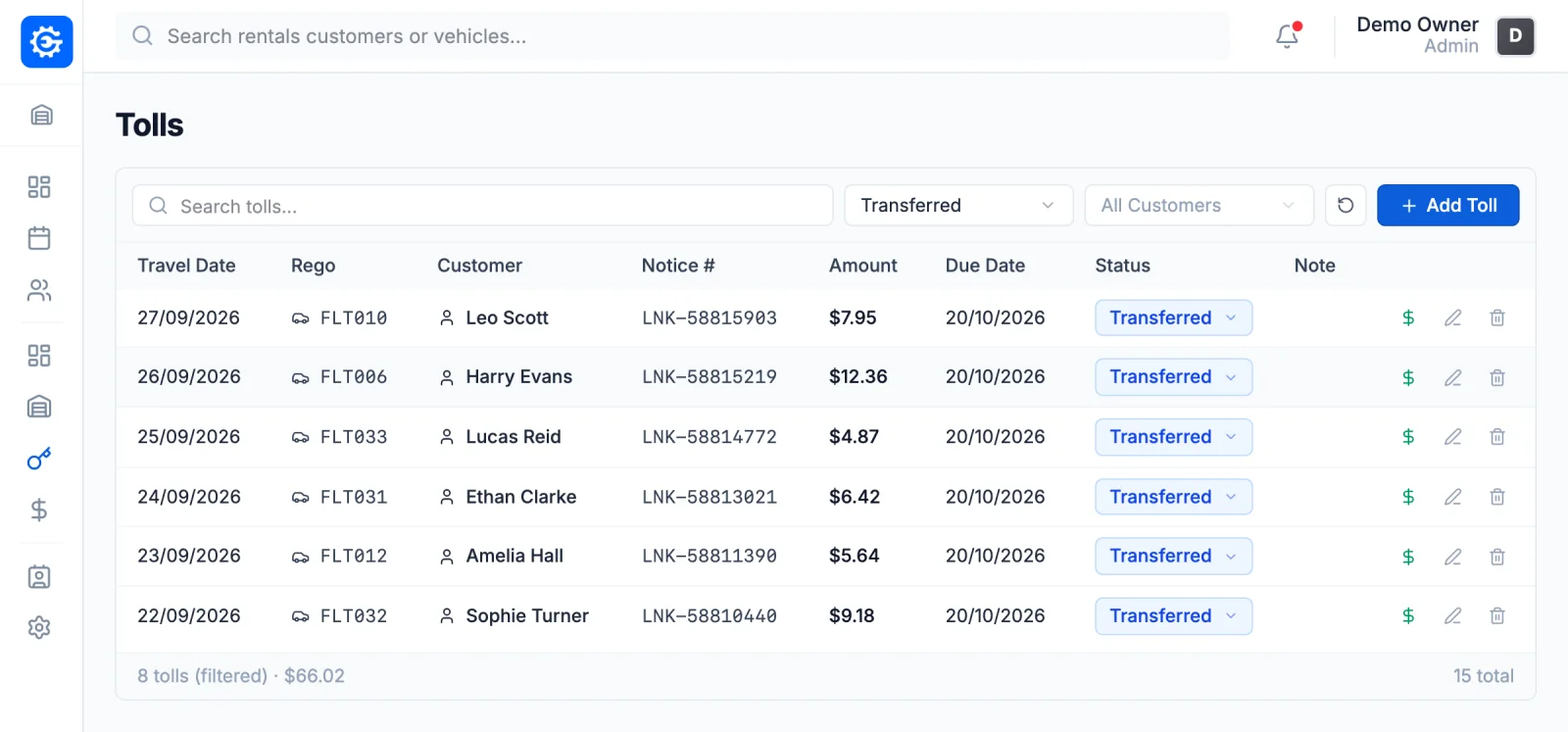Focus the Search tolls field
The width and height of the screenshot is (1568, 732).
[482, 206]
